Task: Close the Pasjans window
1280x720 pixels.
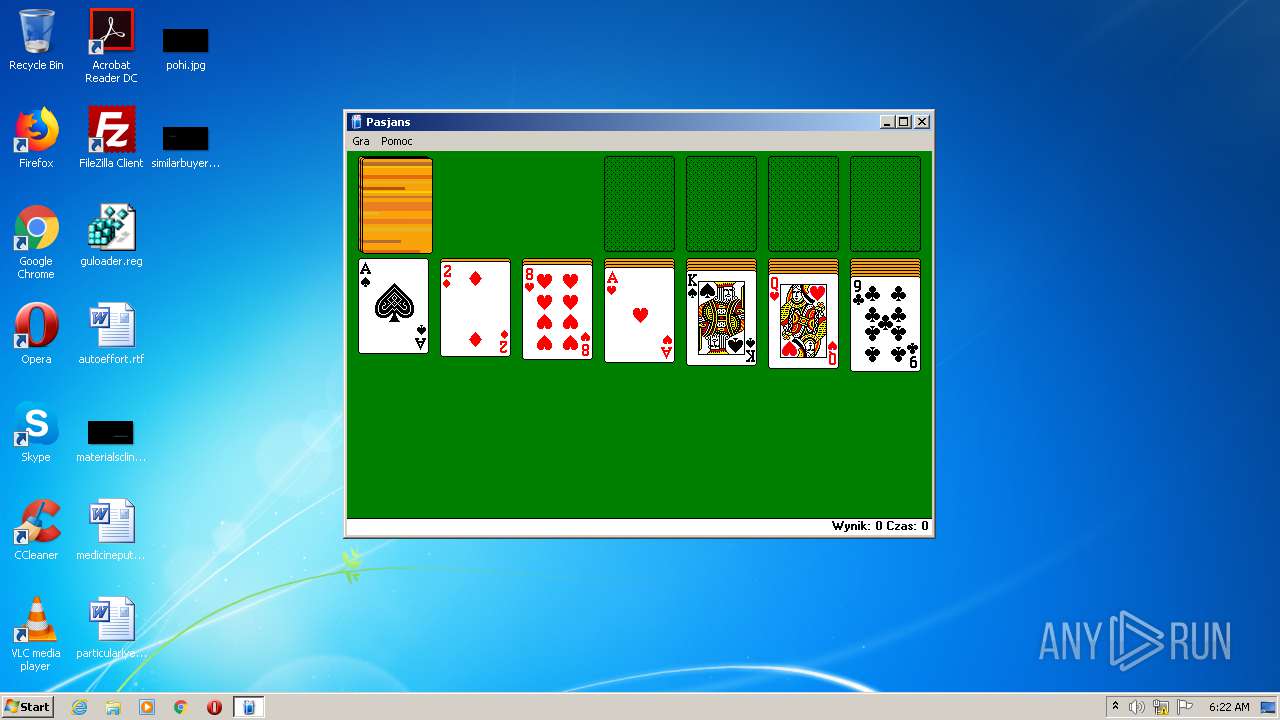Action: point(922,122)
